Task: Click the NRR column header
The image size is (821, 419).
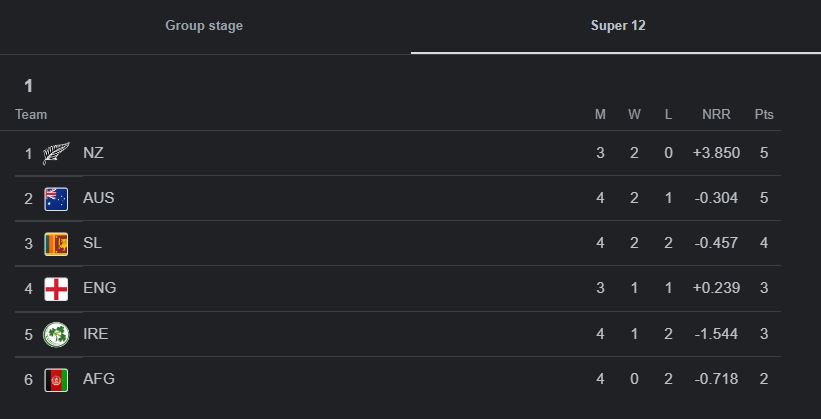Action: (716, 114)
